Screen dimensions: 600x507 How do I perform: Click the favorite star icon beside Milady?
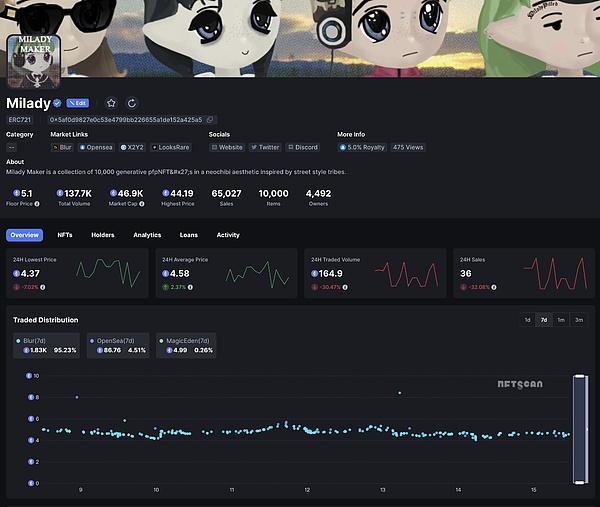[x=111, y=103]
